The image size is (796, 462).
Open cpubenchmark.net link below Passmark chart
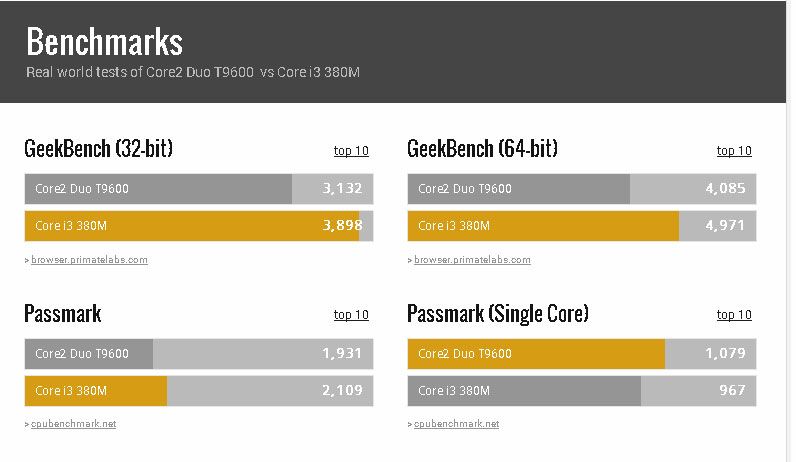[73, 424]
